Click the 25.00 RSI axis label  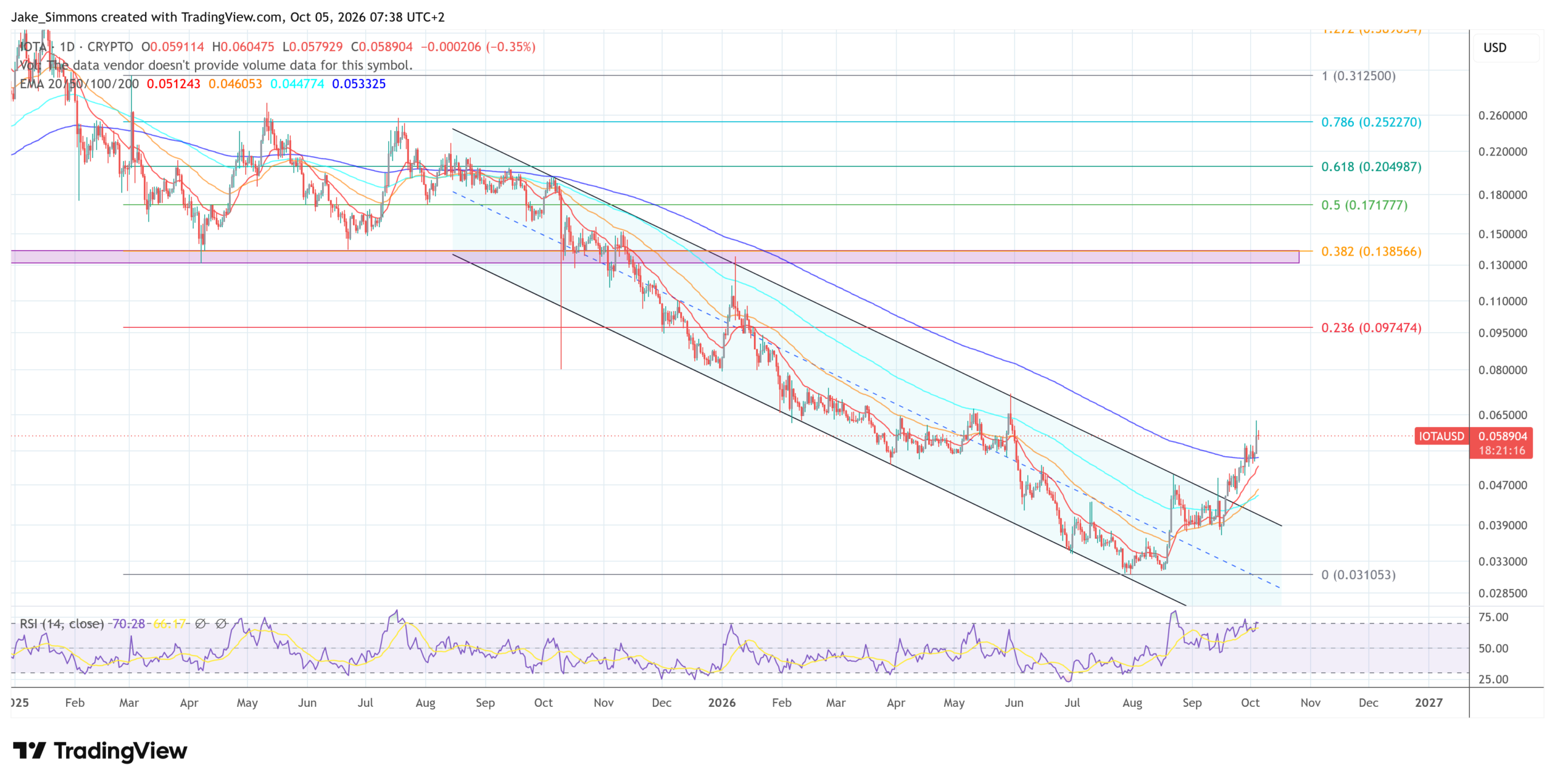pyautogui.click(x=1493, y=679)
